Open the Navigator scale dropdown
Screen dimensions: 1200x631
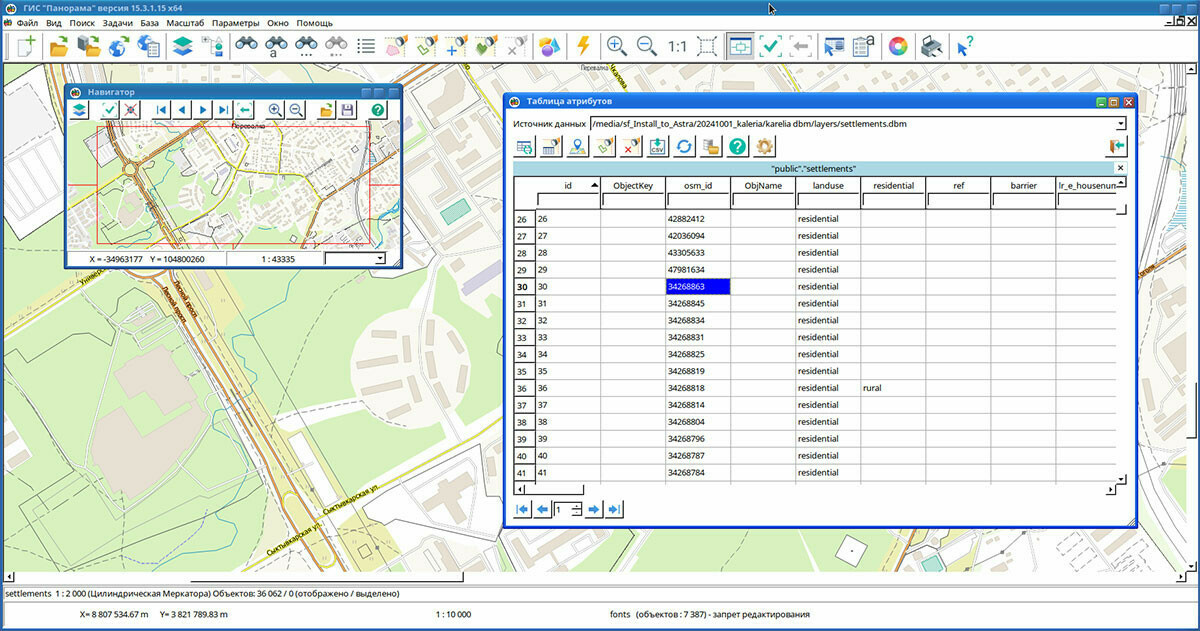[x=380, y=259]
